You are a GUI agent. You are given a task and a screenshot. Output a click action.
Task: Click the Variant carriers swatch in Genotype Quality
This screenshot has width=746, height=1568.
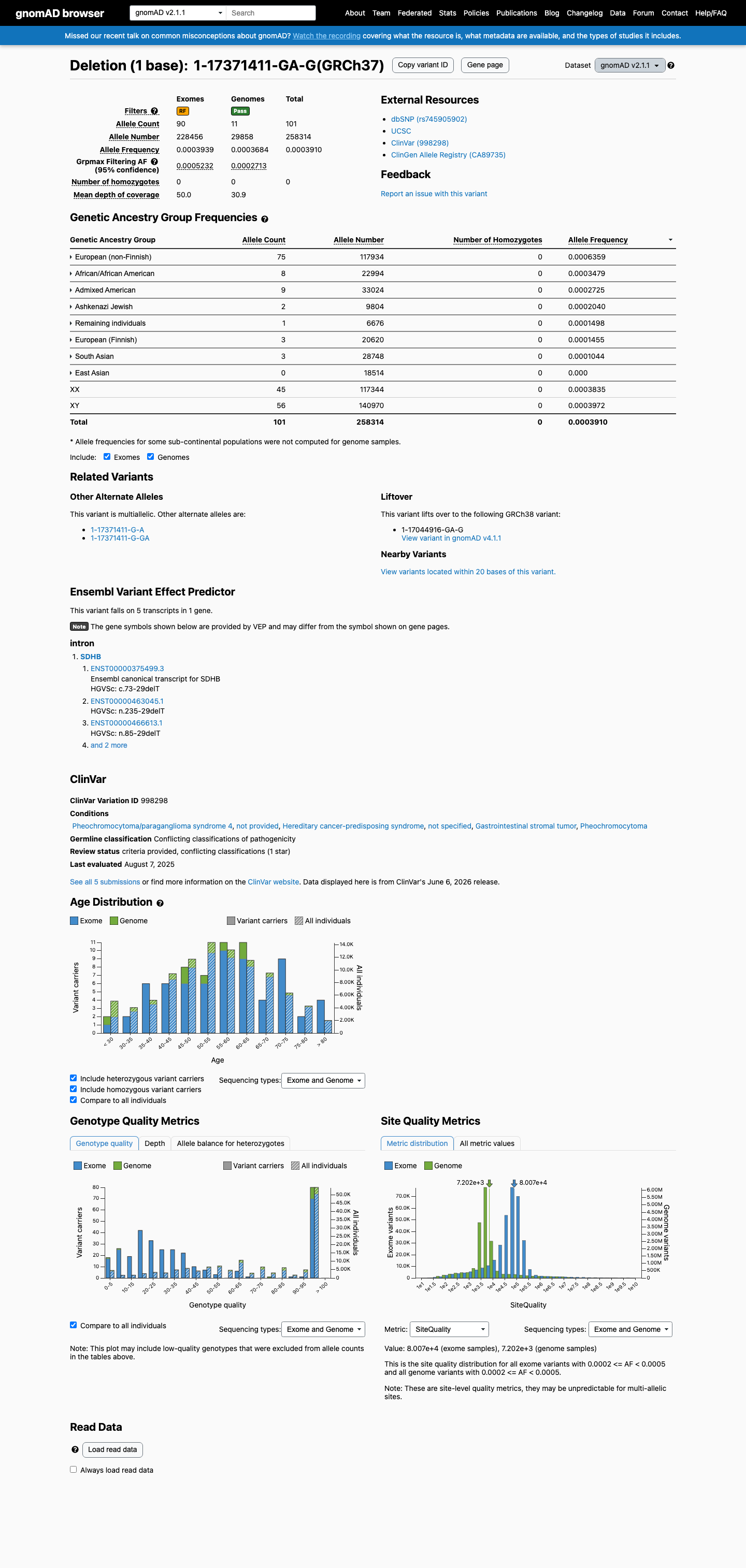227,1166
